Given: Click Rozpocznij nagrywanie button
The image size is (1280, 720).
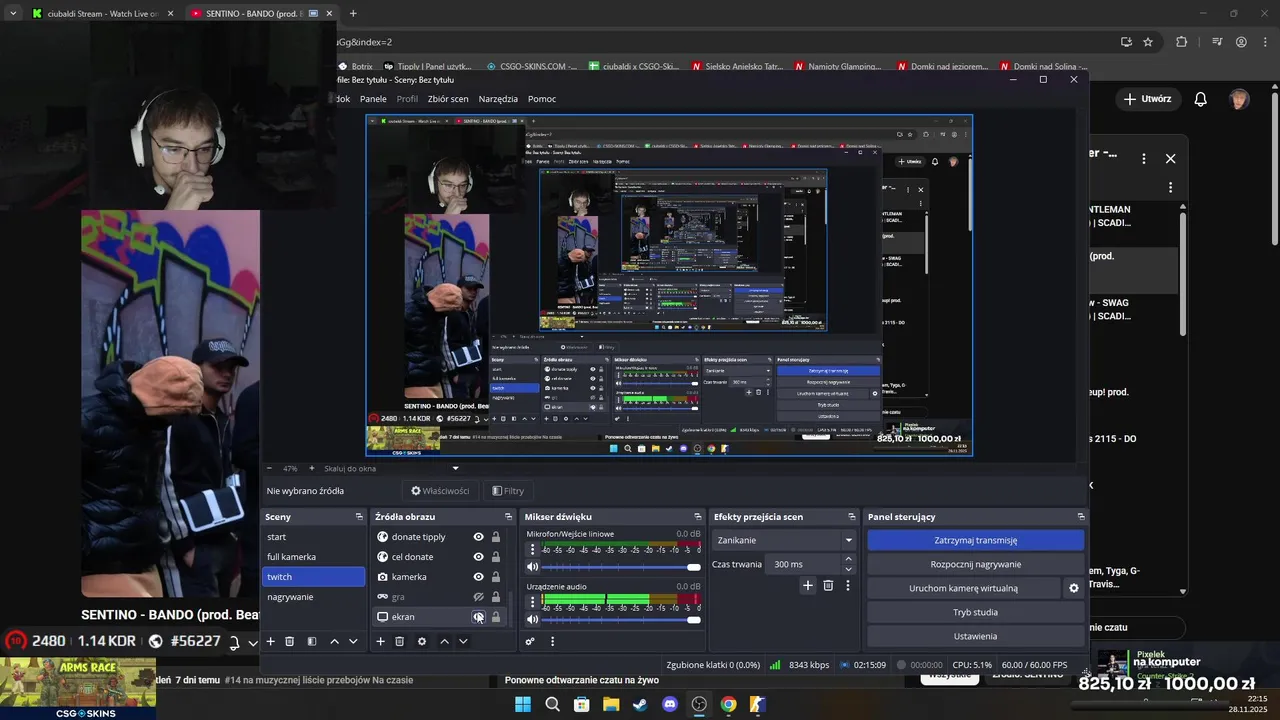Looking at the screenshot, I should coord(976,564).
